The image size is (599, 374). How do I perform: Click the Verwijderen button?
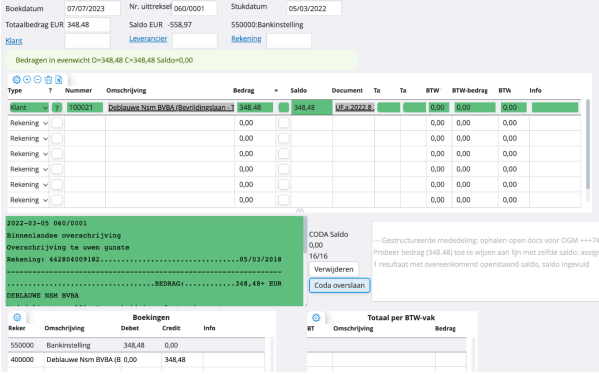click(334, 269)
